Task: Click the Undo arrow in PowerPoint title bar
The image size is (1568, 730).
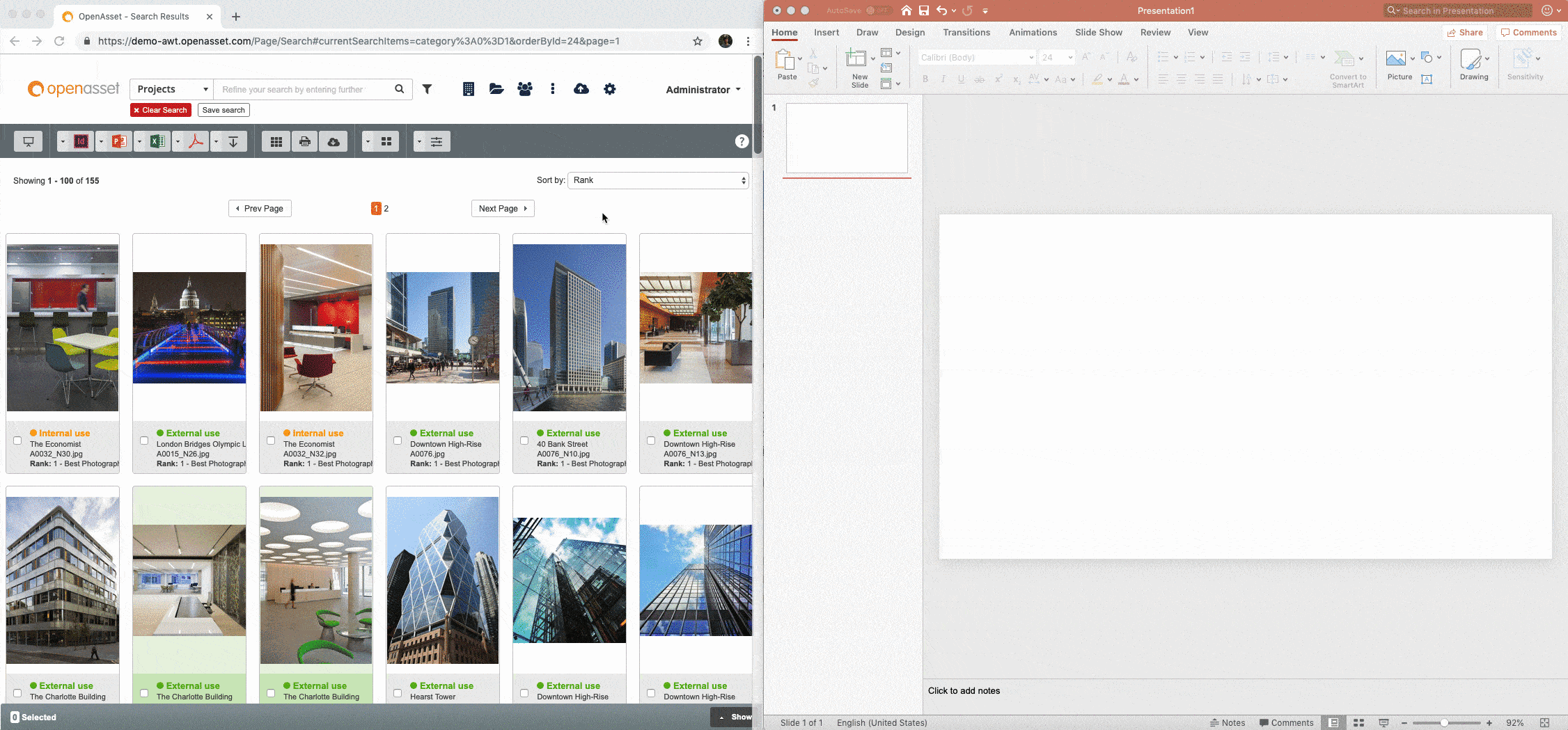Action: coord(942,10)
